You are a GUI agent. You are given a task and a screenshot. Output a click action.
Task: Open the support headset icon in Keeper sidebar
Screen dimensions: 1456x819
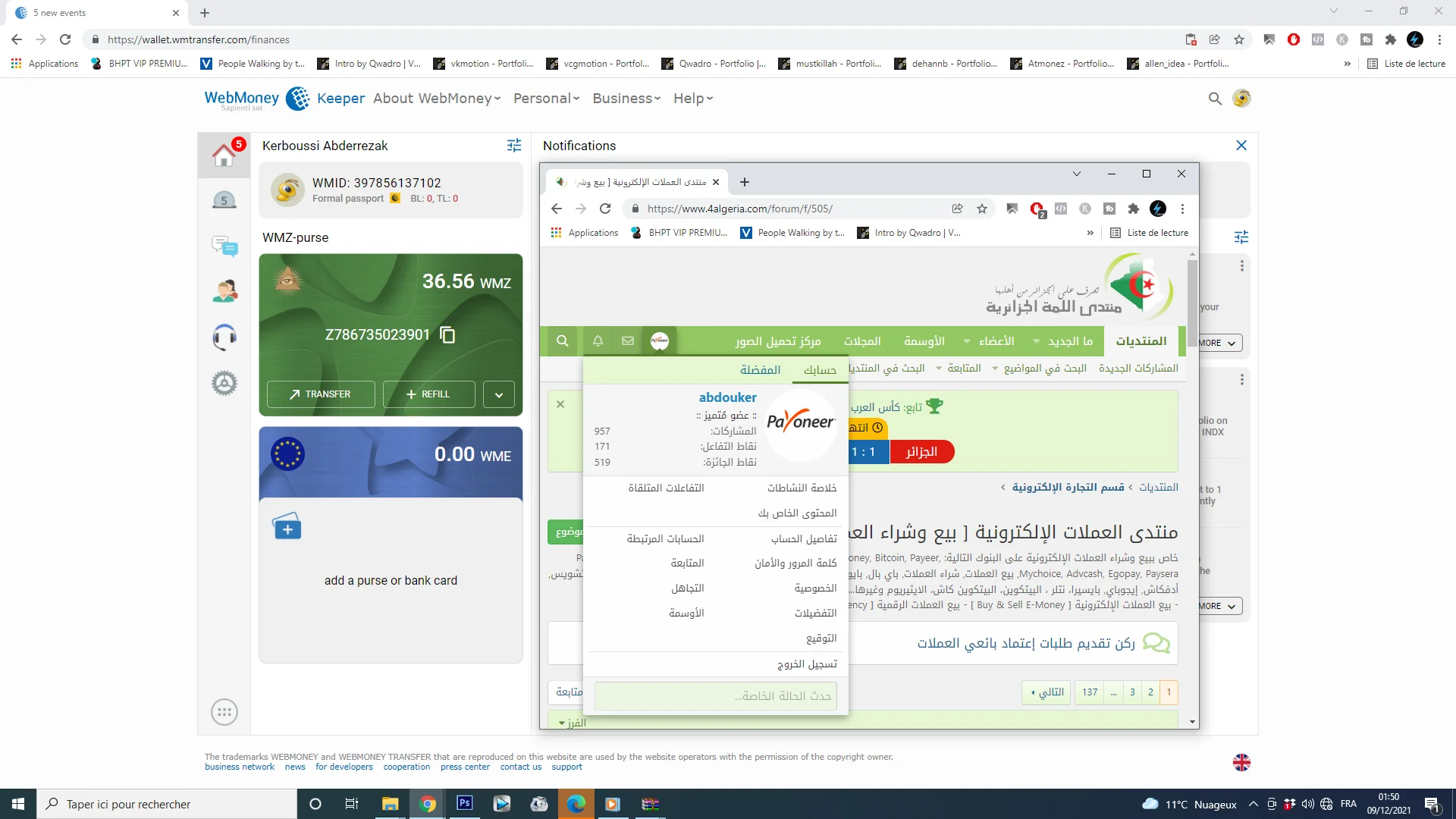[x=224, y=337]
